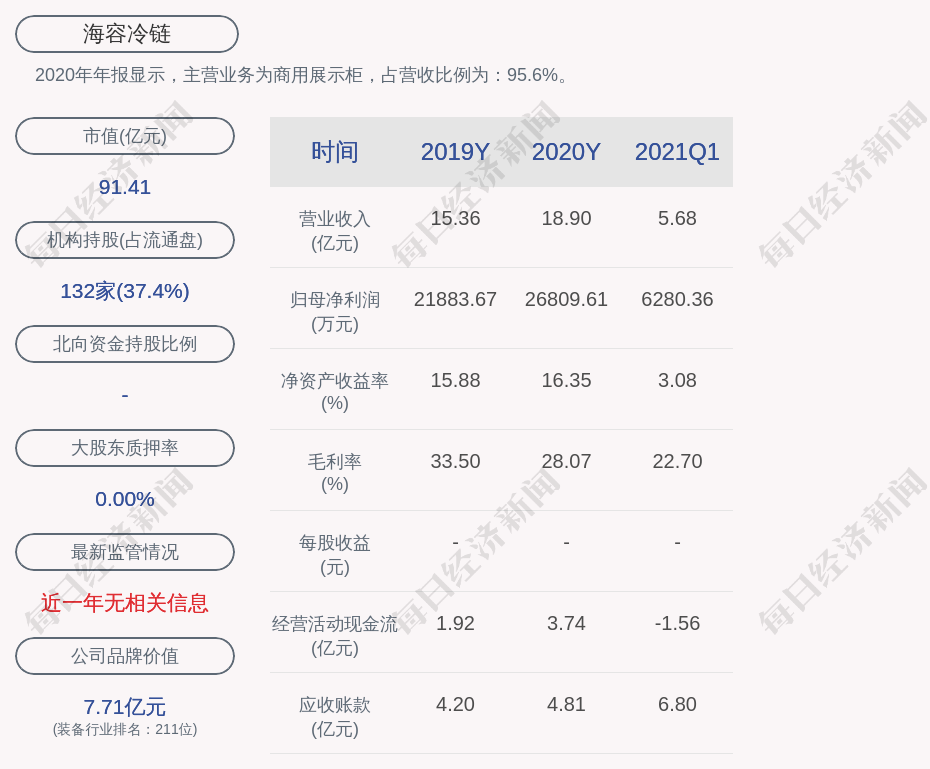Select the market value figure 91.41
This screenshot has height=769, width=930.
point(125,187)
